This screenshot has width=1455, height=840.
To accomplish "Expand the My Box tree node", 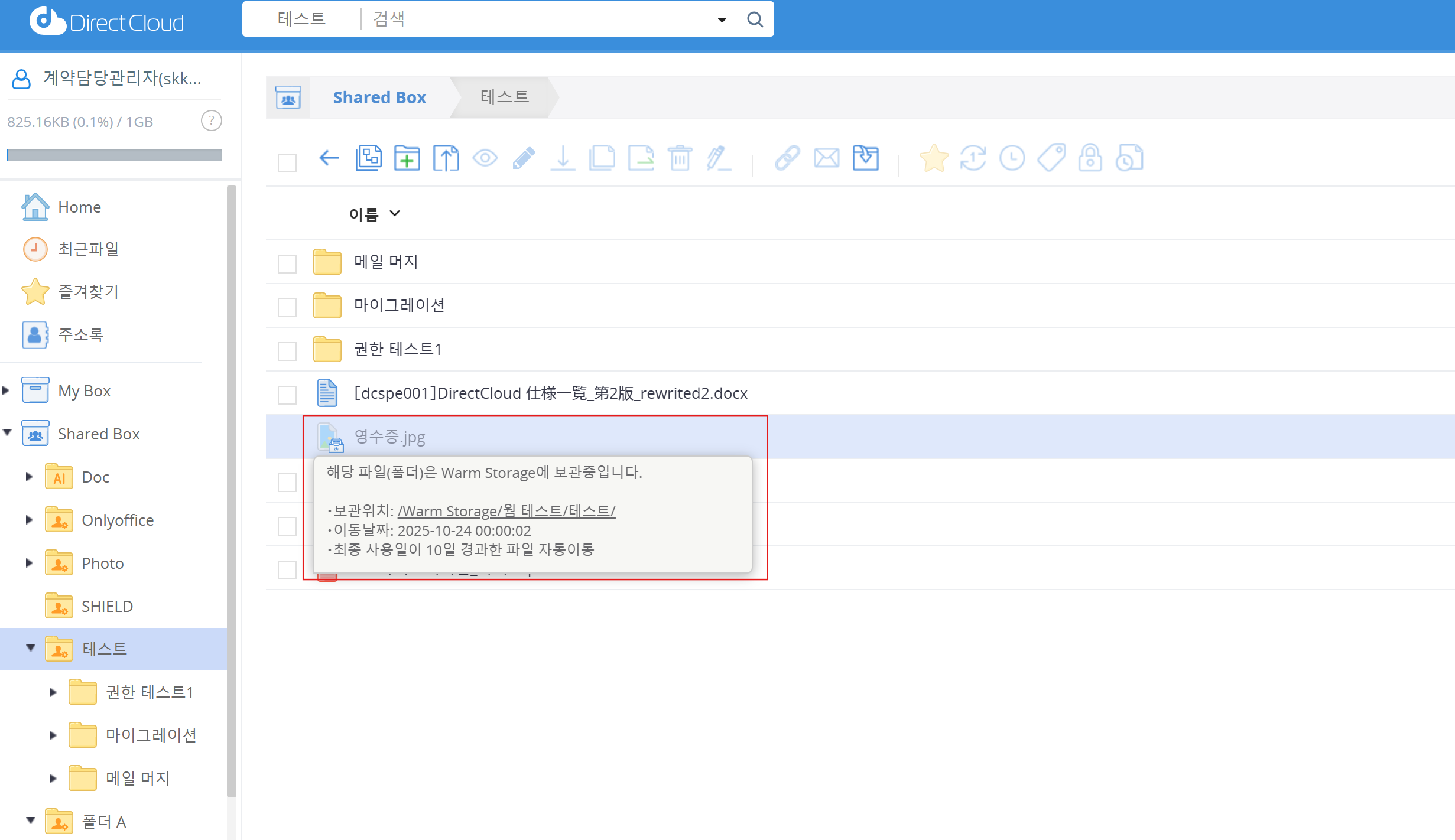I will pyautogui.click(x=7, y=390).
